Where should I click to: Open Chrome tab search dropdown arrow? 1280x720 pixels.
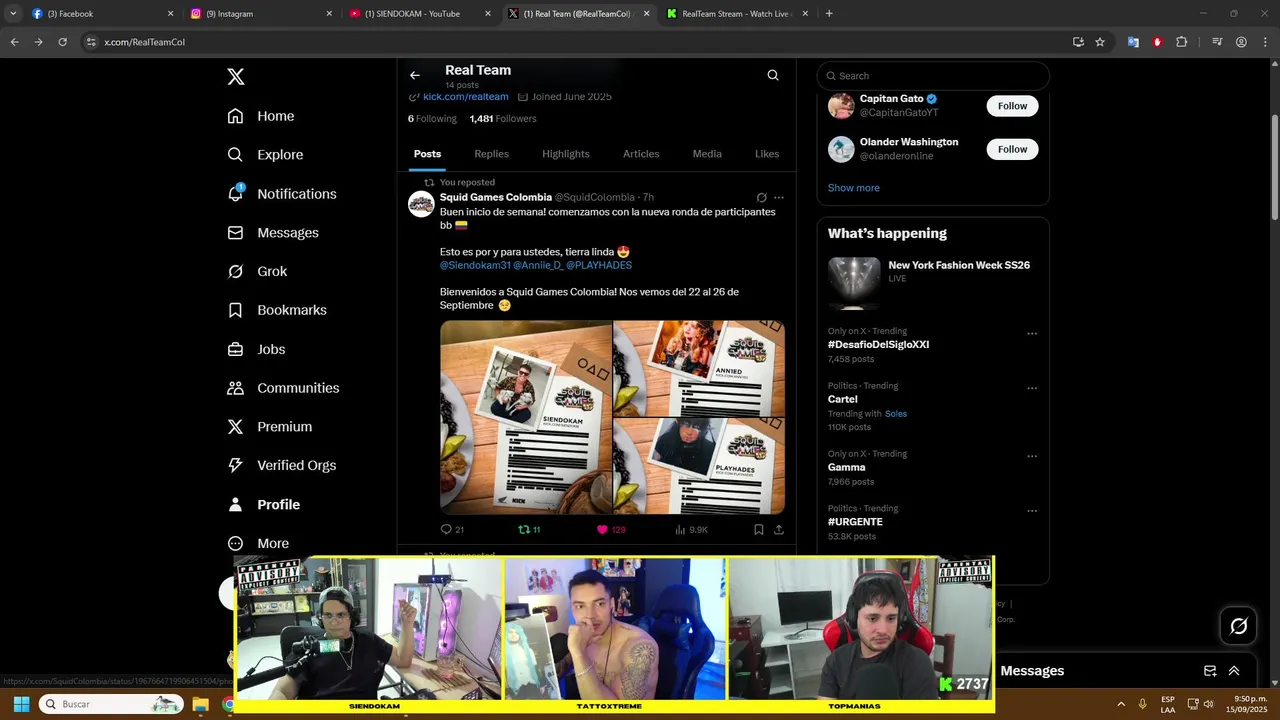pyautogui.click(x=13, y=13)
